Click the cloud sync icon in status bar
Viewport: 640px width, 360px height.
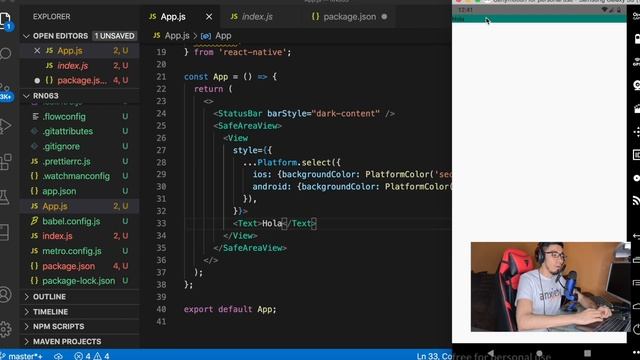pyautogui.click(x=58, y=356)
